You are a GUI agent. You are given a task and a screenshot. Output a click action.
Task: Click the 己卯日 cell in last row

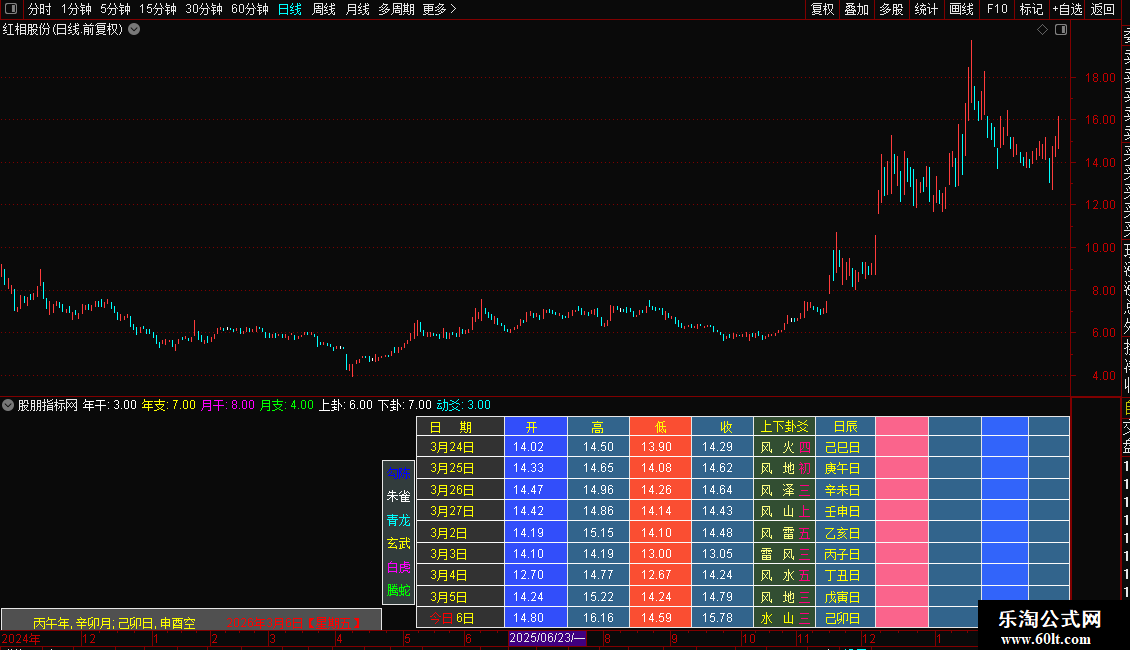(x=845, y=618)
